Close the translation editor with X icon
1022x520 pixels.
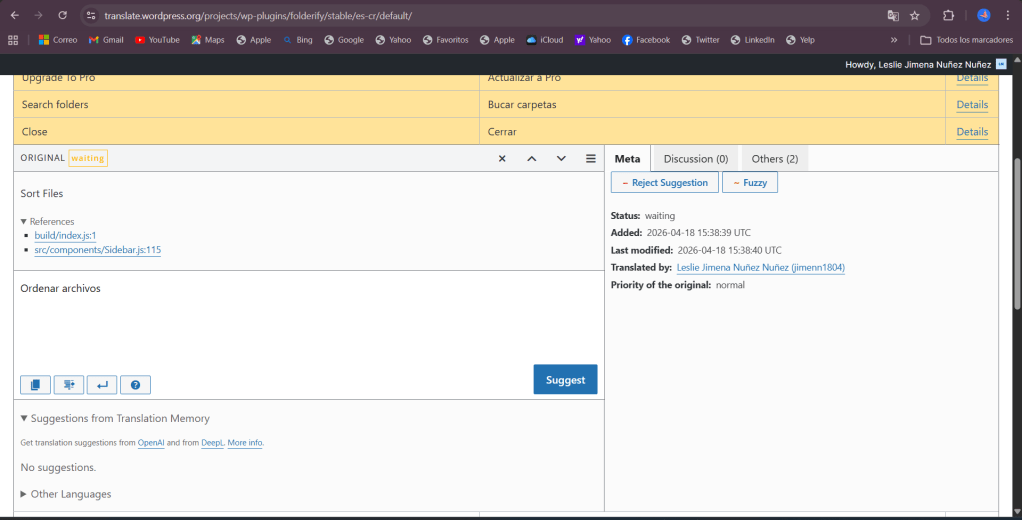[502, 159]
